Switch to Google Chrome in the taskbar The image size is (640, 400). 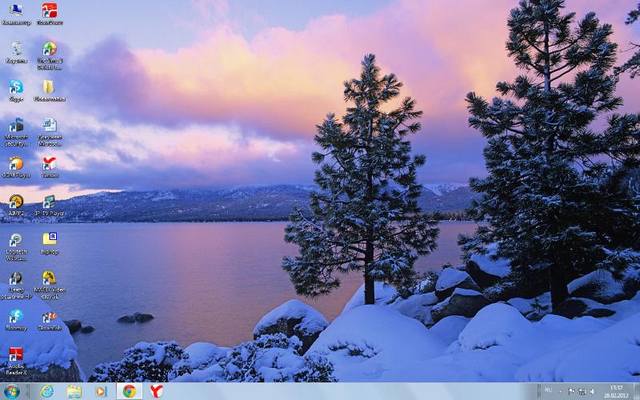click(x=129, y=391)
